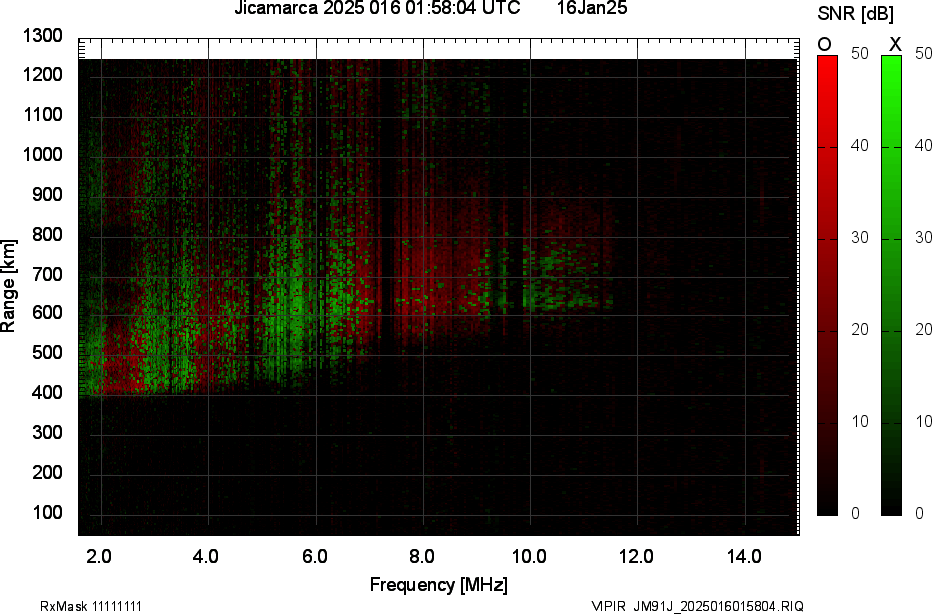The height and width of the screenshot is (614, 932).
Task: Click the 300 range tick label
Action: [47, 432]
